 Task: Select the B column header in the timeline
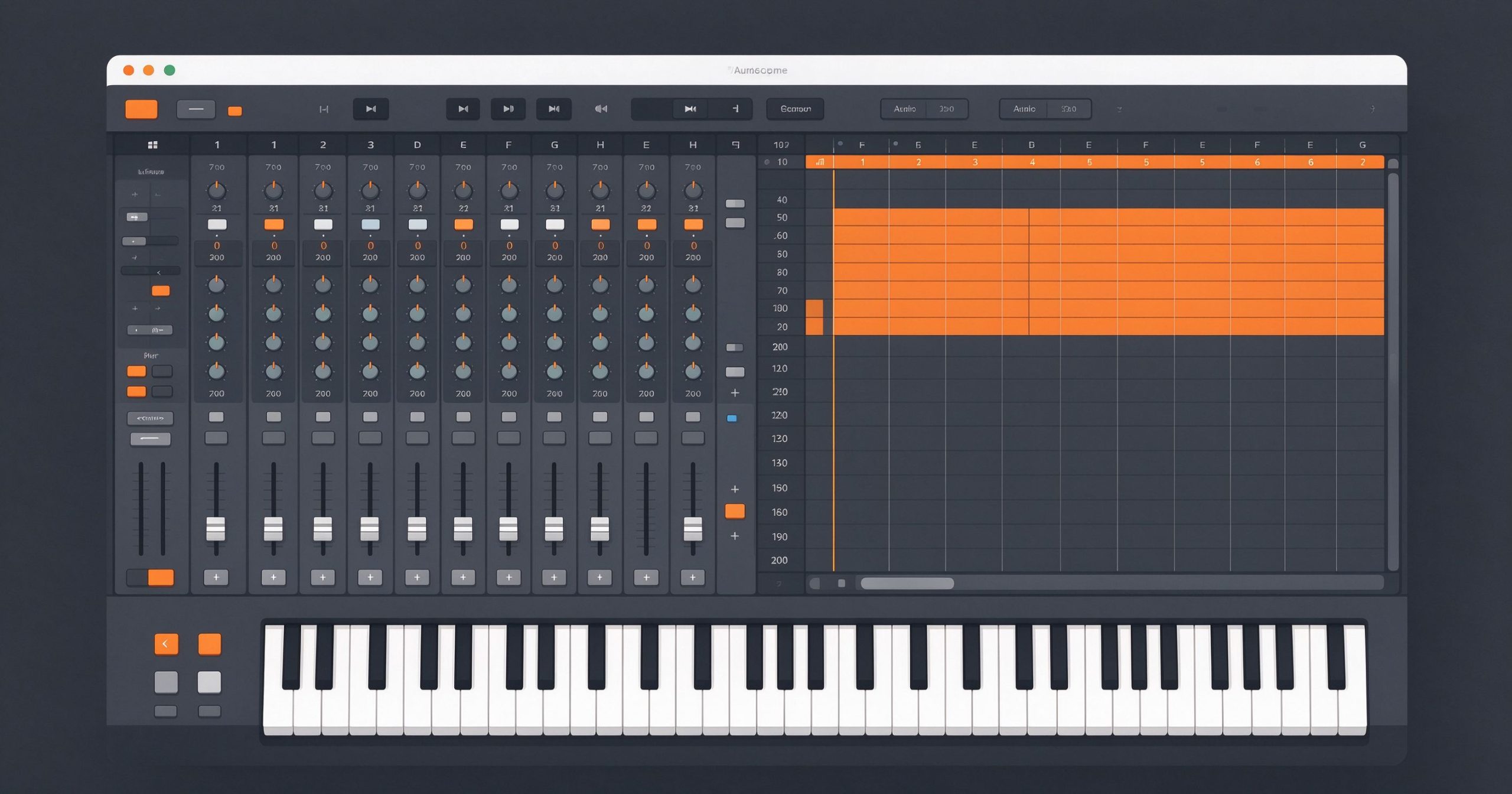pyautogui.click(x=1031, y=145)
